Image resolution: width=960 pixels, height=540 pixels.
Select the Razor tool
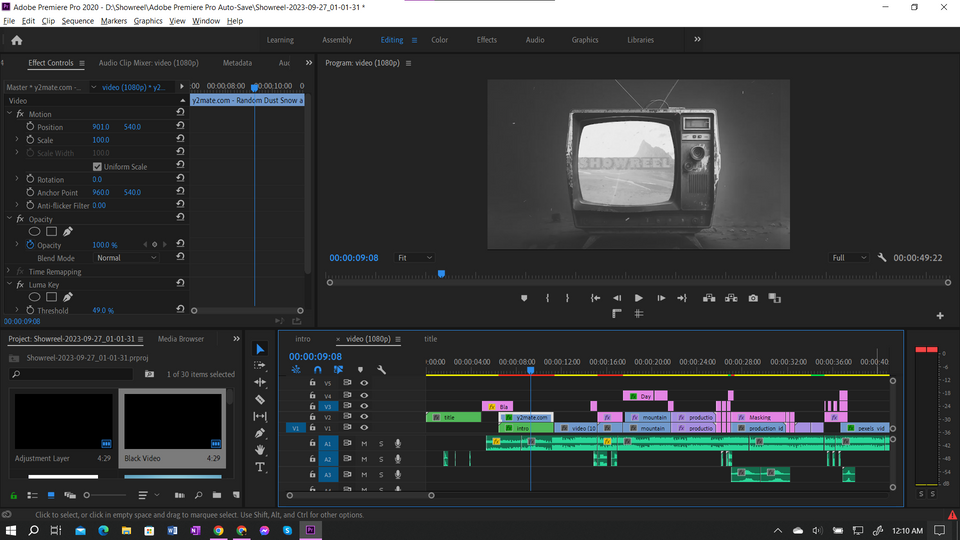click(x=260, y=399)
